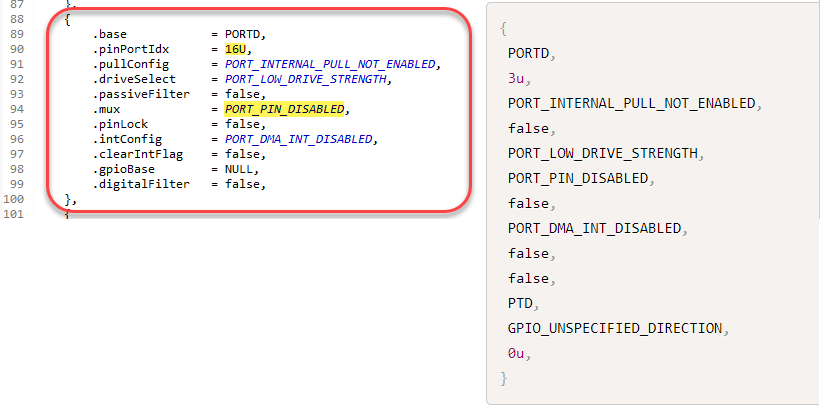Click the 0u value in the right block

[x=515, y=354]
